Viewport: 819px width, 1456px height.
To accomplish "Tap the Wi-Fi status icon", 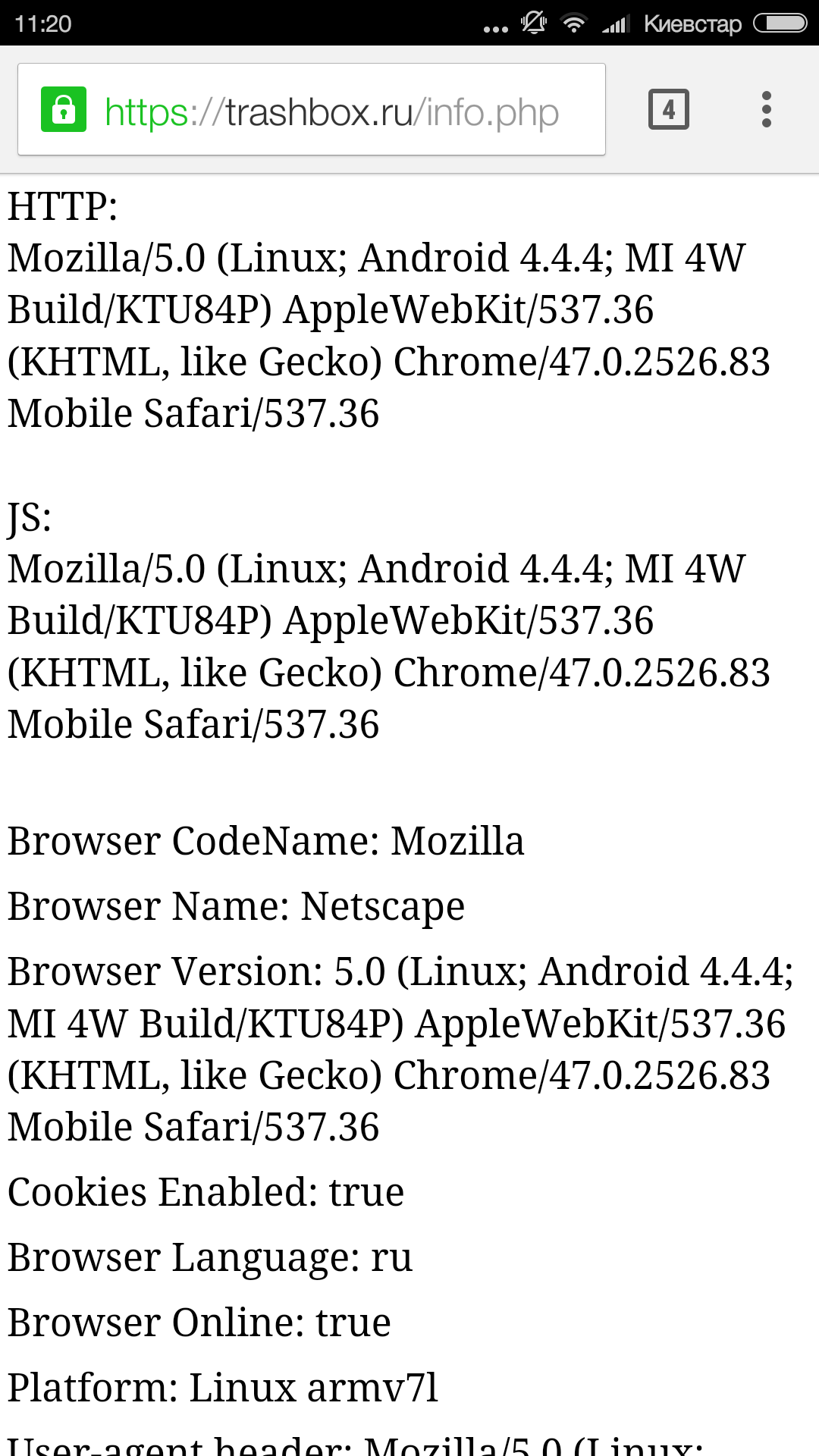I will 574,24.
